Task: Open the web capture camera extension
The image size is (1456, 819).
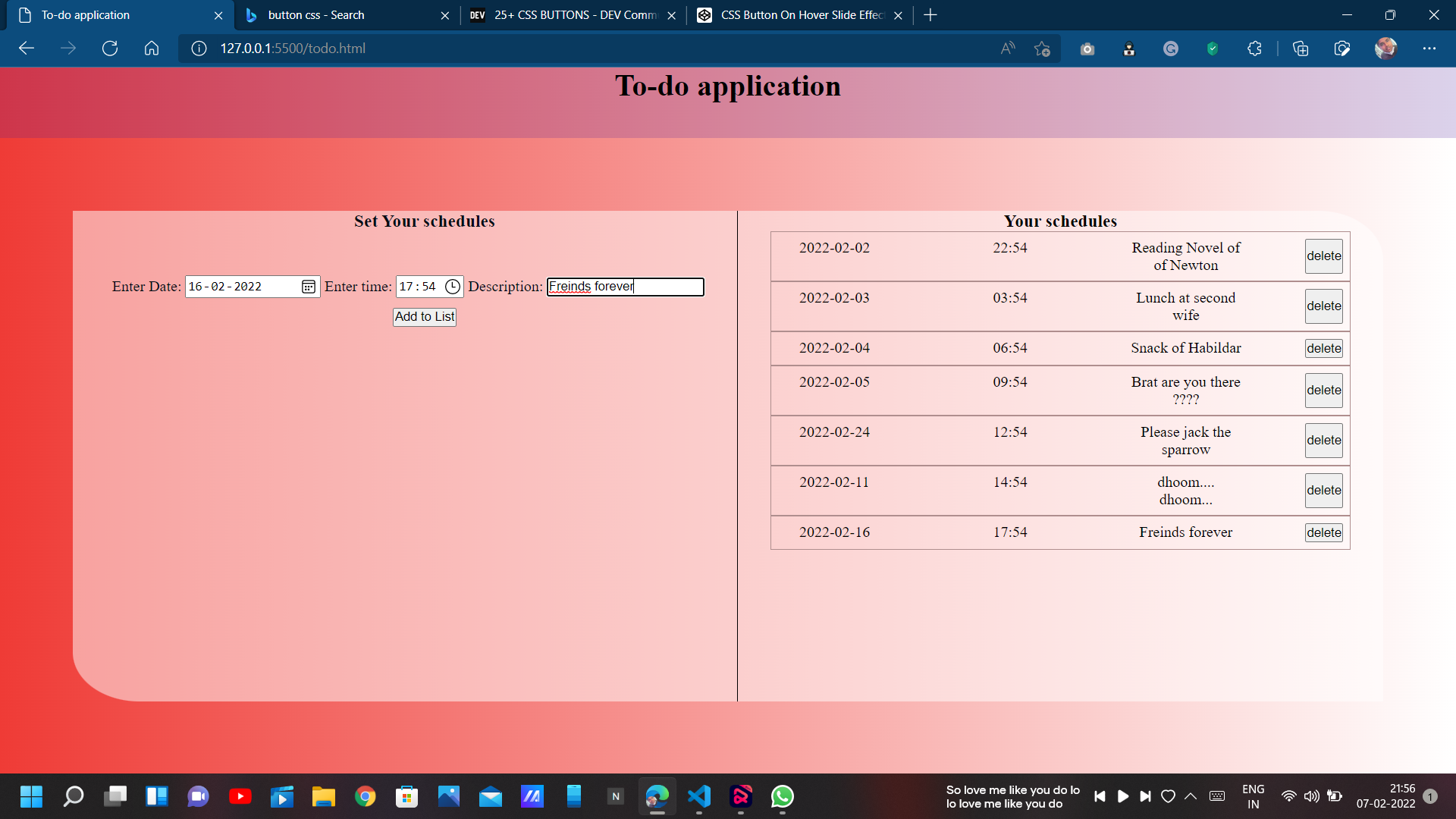Action: pyautogui.click(x=1087, y=49)
